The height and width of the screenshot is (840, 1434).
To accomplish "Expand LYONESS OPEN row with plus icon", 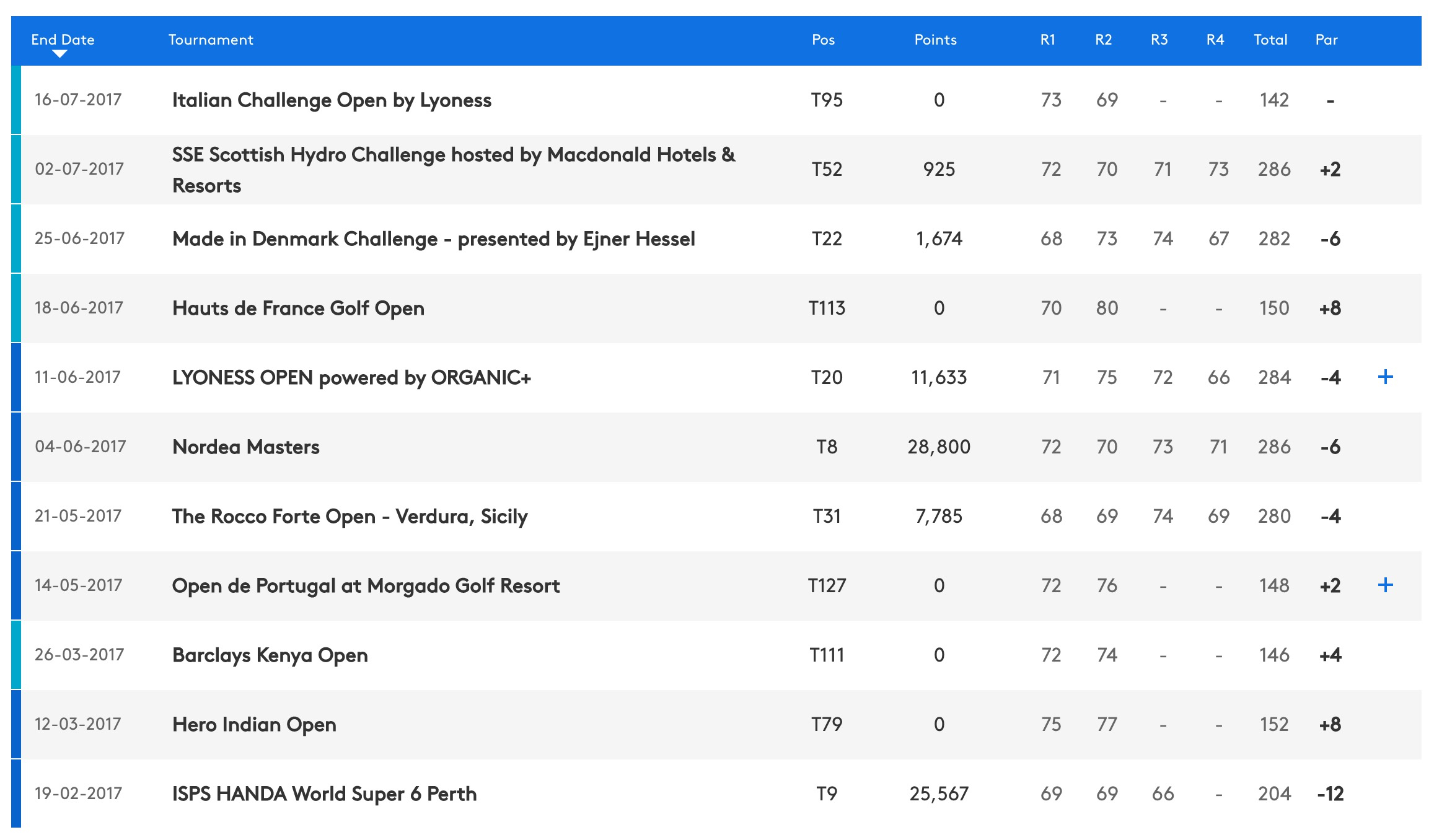I will pyautogui.click(x=1386, y=377).
